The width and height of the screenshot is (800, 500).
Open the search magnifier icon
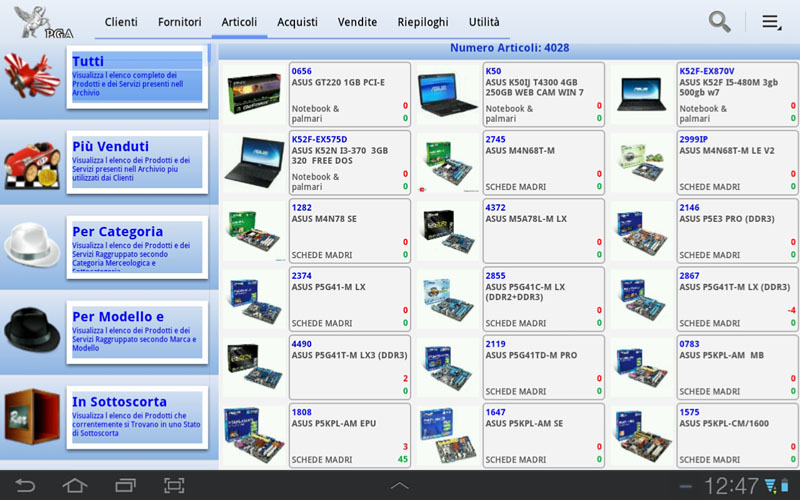[719, 22]
